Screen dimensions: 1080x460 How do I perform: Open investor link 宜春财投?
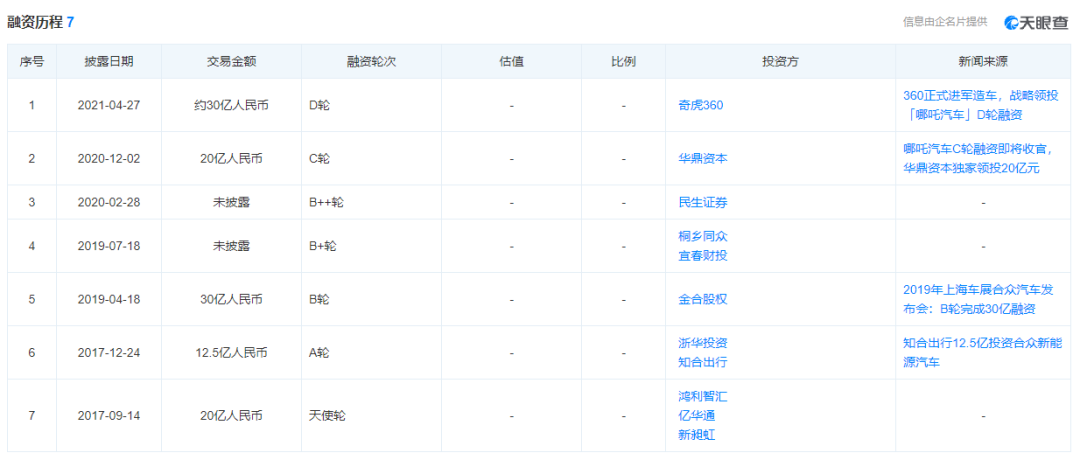pyautogui.click(x=703, y=256)
